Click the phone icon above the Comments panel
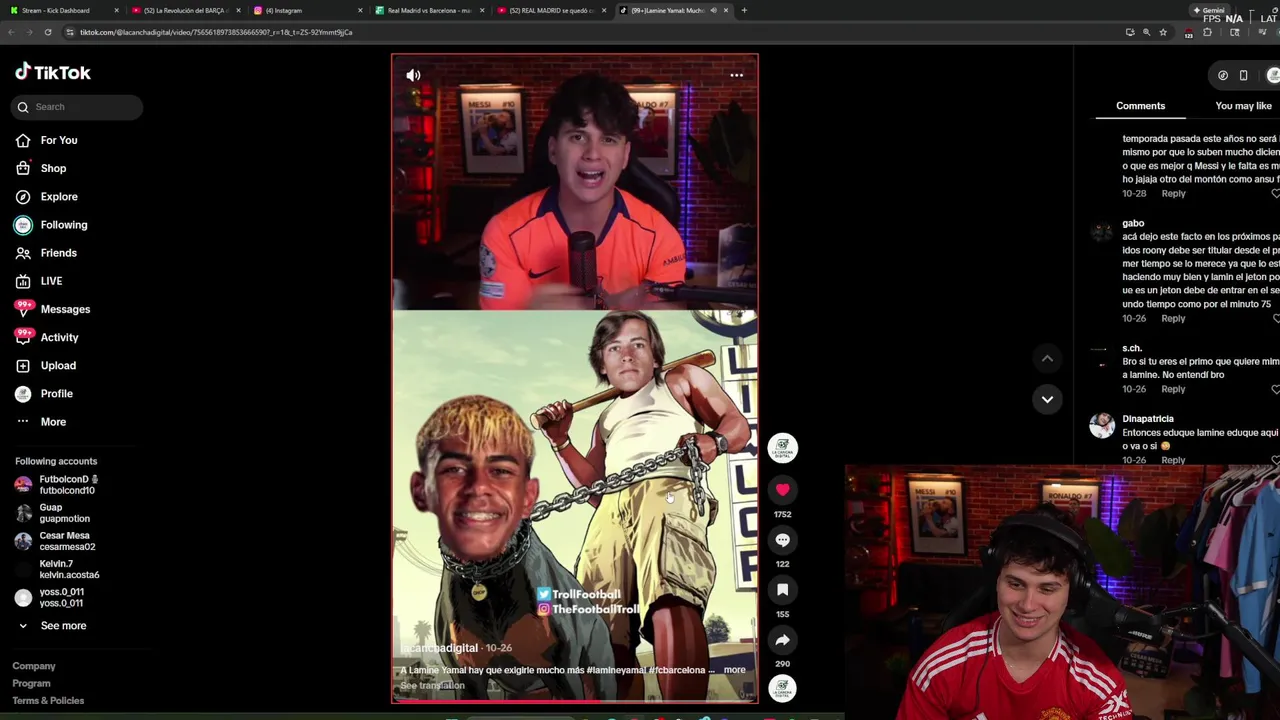Viewport: 1280px width, 720px height. pos(1243,76)
